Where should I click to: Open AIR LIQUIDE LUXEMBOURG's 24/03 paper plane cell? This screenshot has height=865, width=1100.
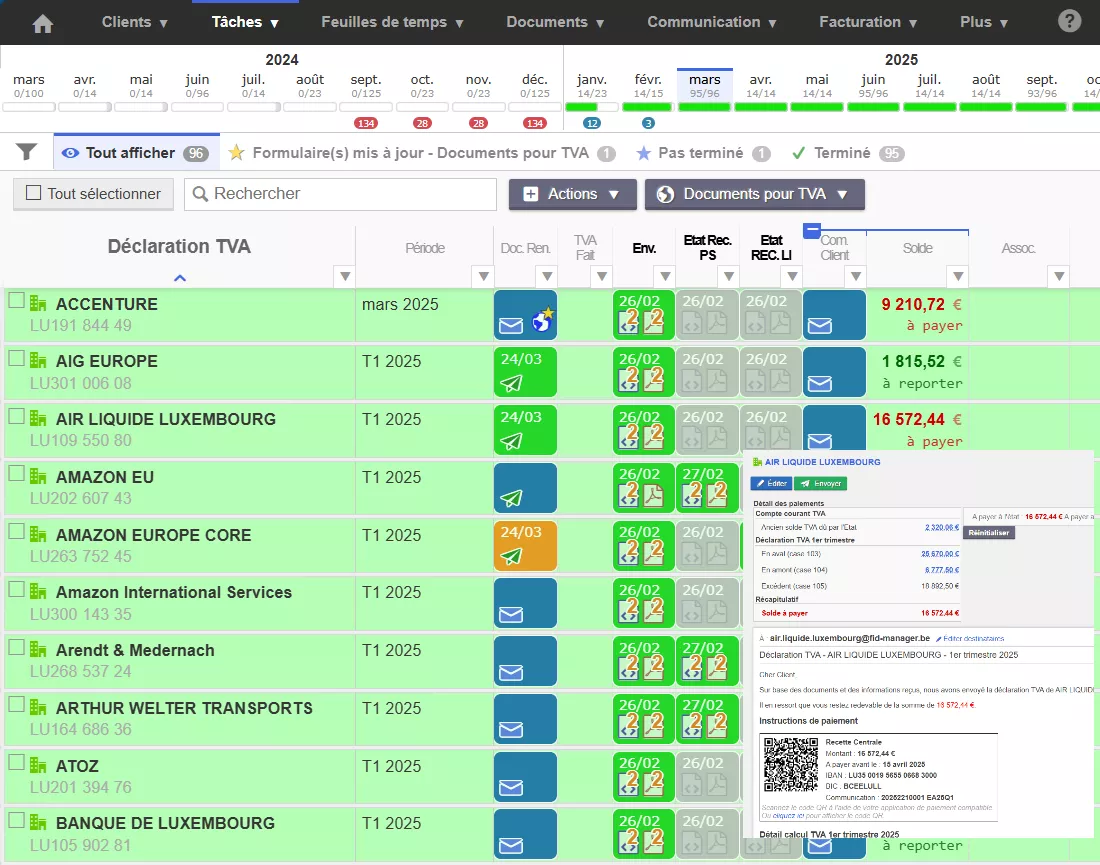[x=525, y=429]
